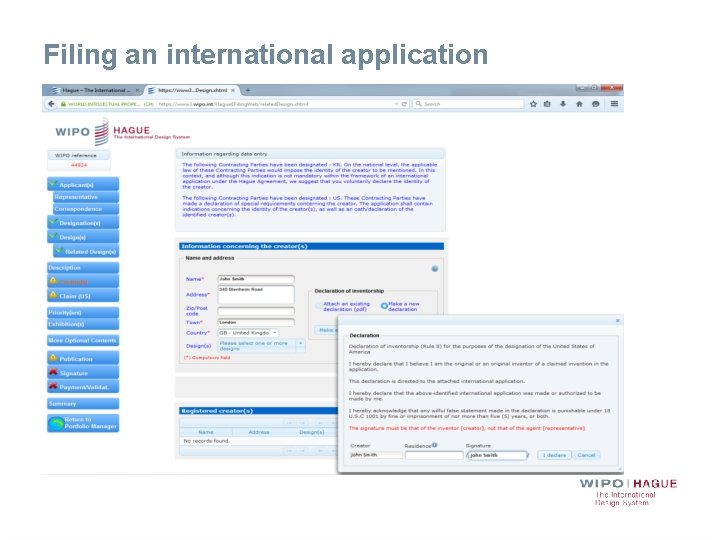The height and width of the screenshot is (540, 720).
Task: Reload the page with refresh icon
Action: [x=405, y=104]
